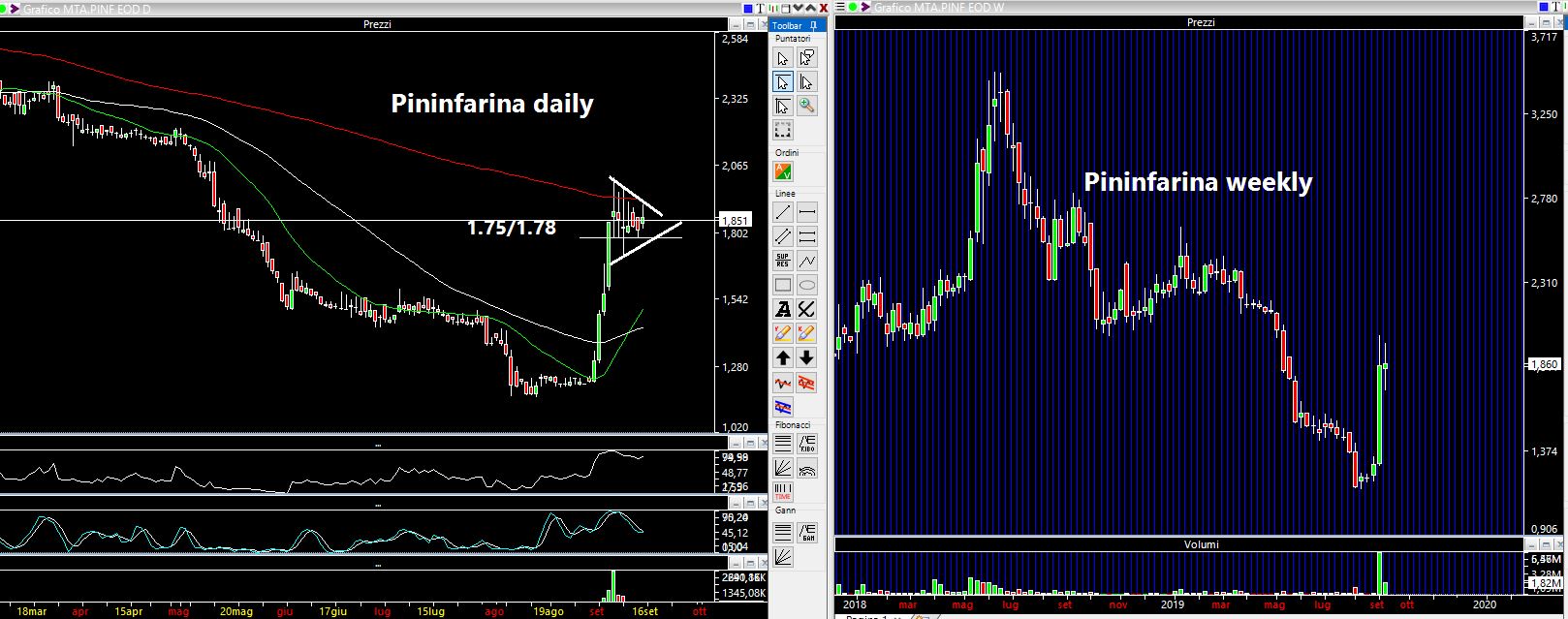Image resolution: width=1568 pixels, height=619 pixels.
Task: Choose the FIBO projection tool
Action: [x=806, y=444]
